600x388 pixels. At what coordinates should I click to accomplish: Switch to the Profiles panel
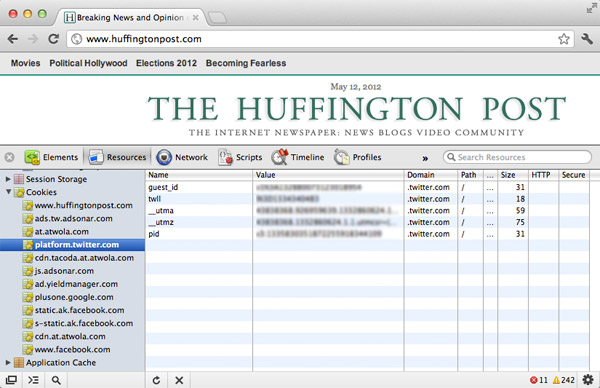[357, 157]
